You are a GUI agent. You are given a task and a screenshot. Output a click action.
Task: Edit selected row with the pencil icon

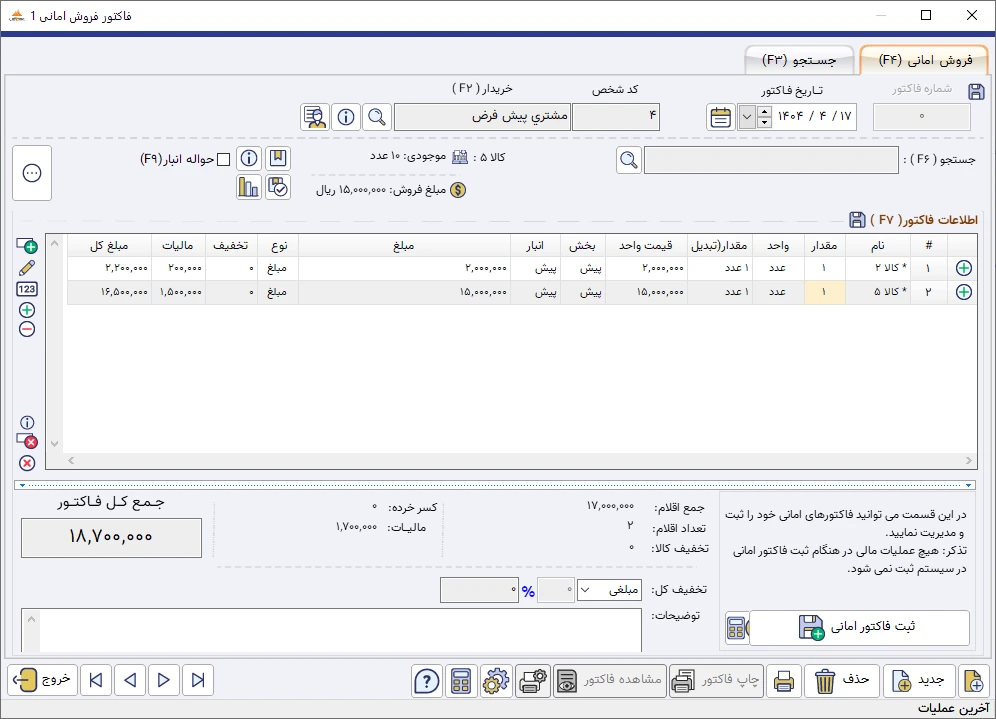pos(27,268)
